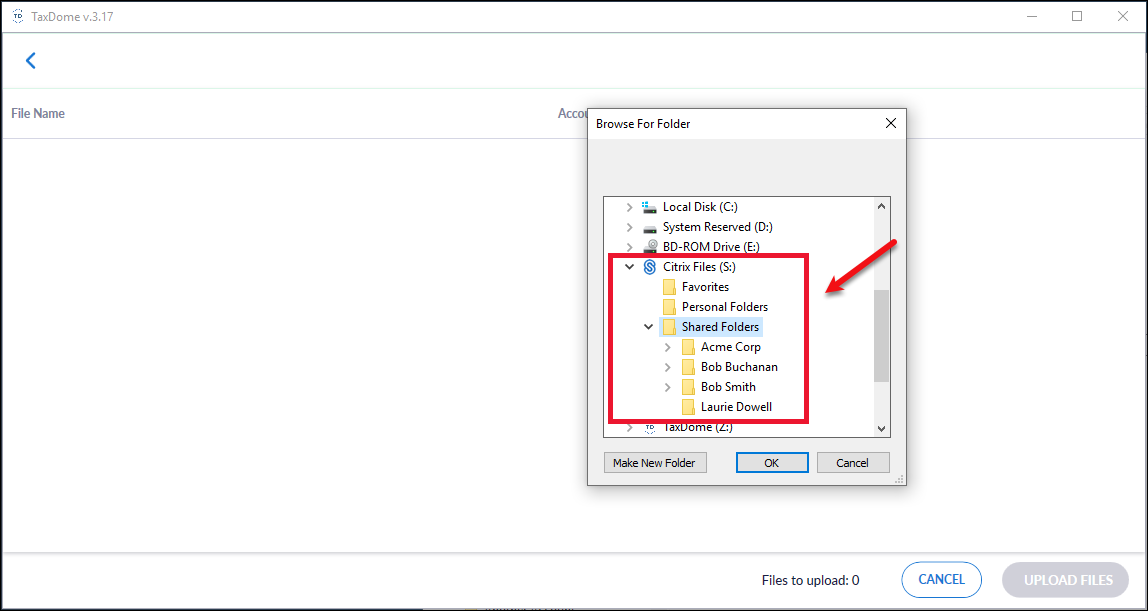Collapse the Citrix Files (S:) tree node
Viewport: 1148px width, 611px height.
pyautogui.click(x=629, y=267)
